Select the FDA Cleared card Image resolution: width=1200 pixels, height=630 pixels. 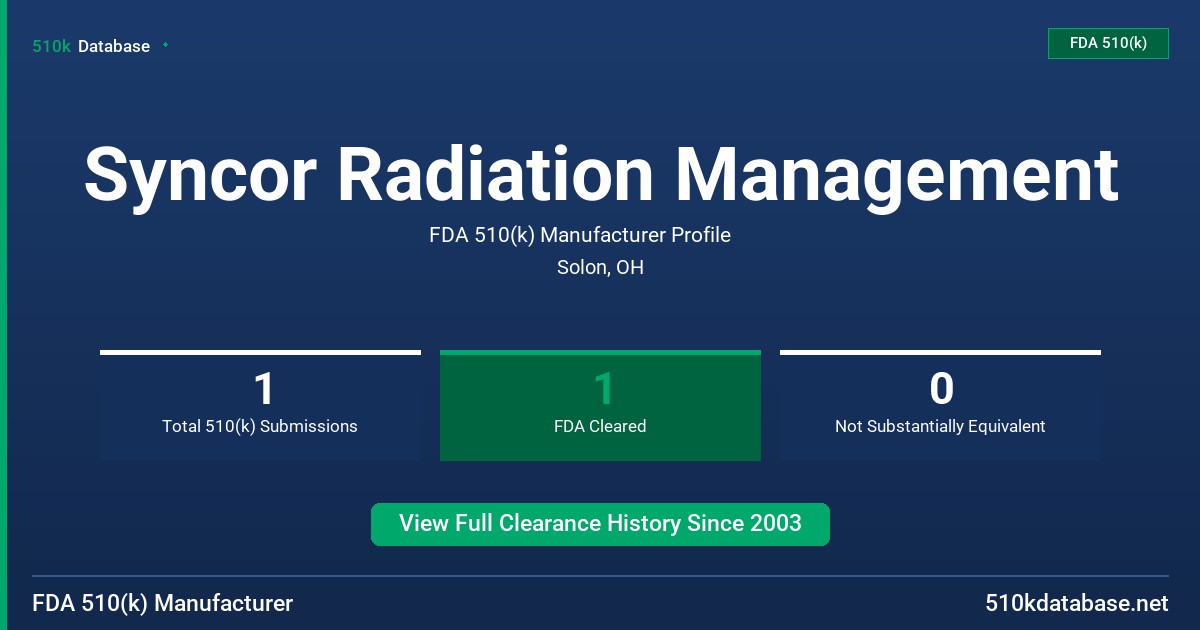click(600, 405)
